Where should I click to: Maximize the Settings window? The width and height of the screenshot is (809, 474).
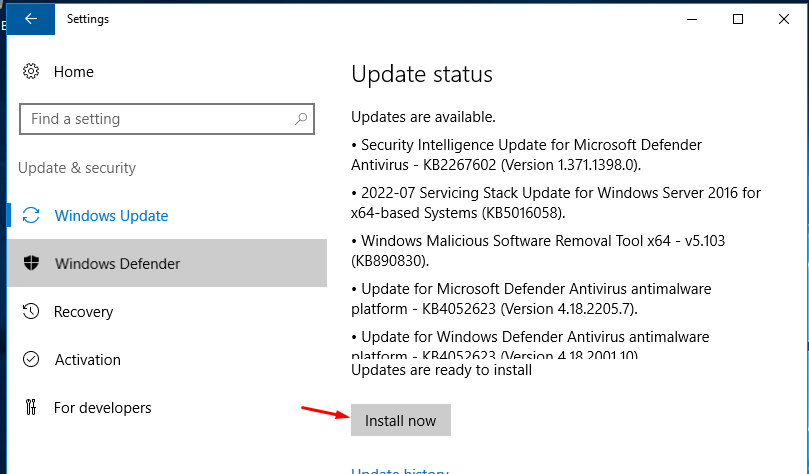(738, 18)
